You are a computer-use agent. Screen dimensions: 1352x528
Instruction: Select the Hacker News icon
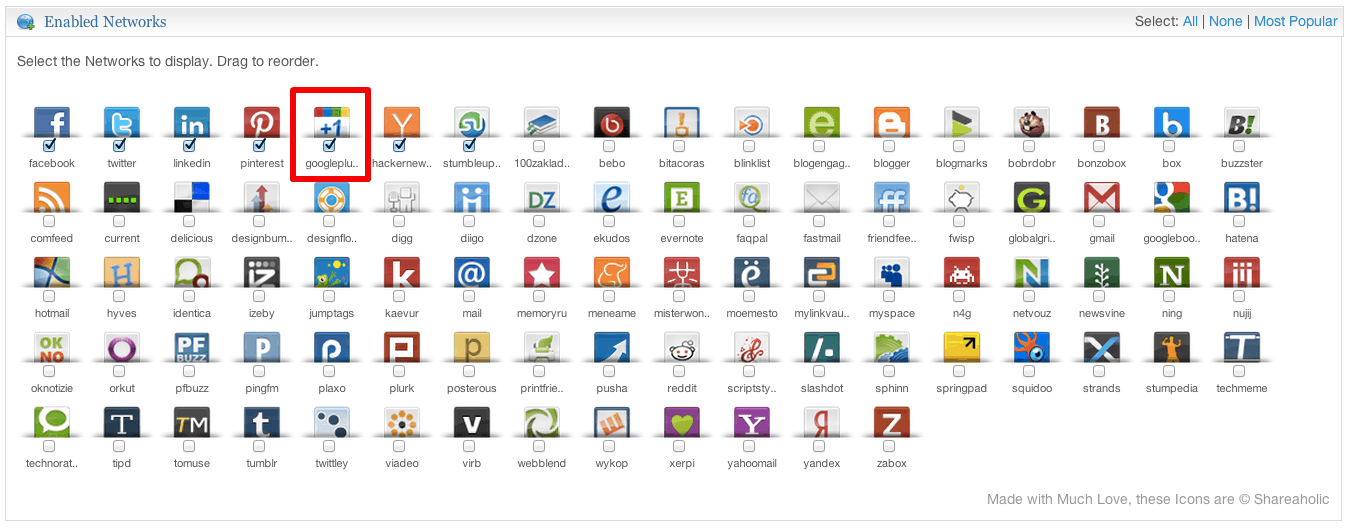click(x=402, y=124)
